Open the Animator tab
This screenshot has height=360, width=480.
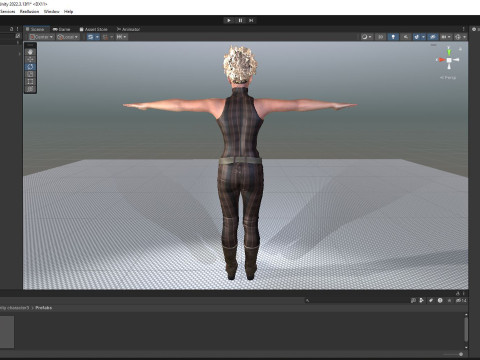pyautogui.click(x=128, y=29)
